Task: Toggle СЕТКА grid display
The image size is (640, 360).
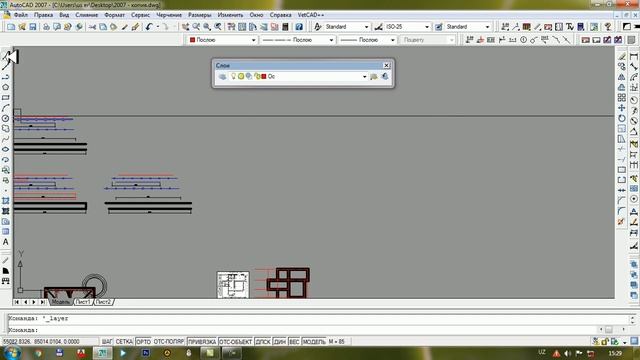Action: point(124,342)
